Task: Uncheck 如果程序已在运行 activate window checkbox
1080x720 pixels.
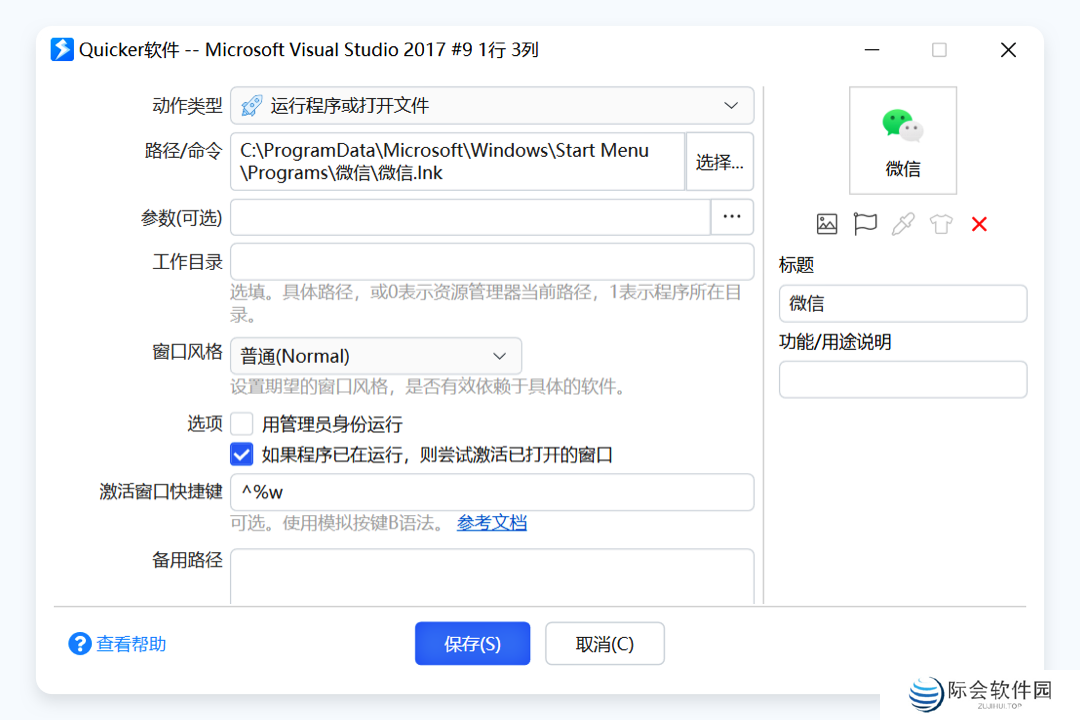Action: 241,454
